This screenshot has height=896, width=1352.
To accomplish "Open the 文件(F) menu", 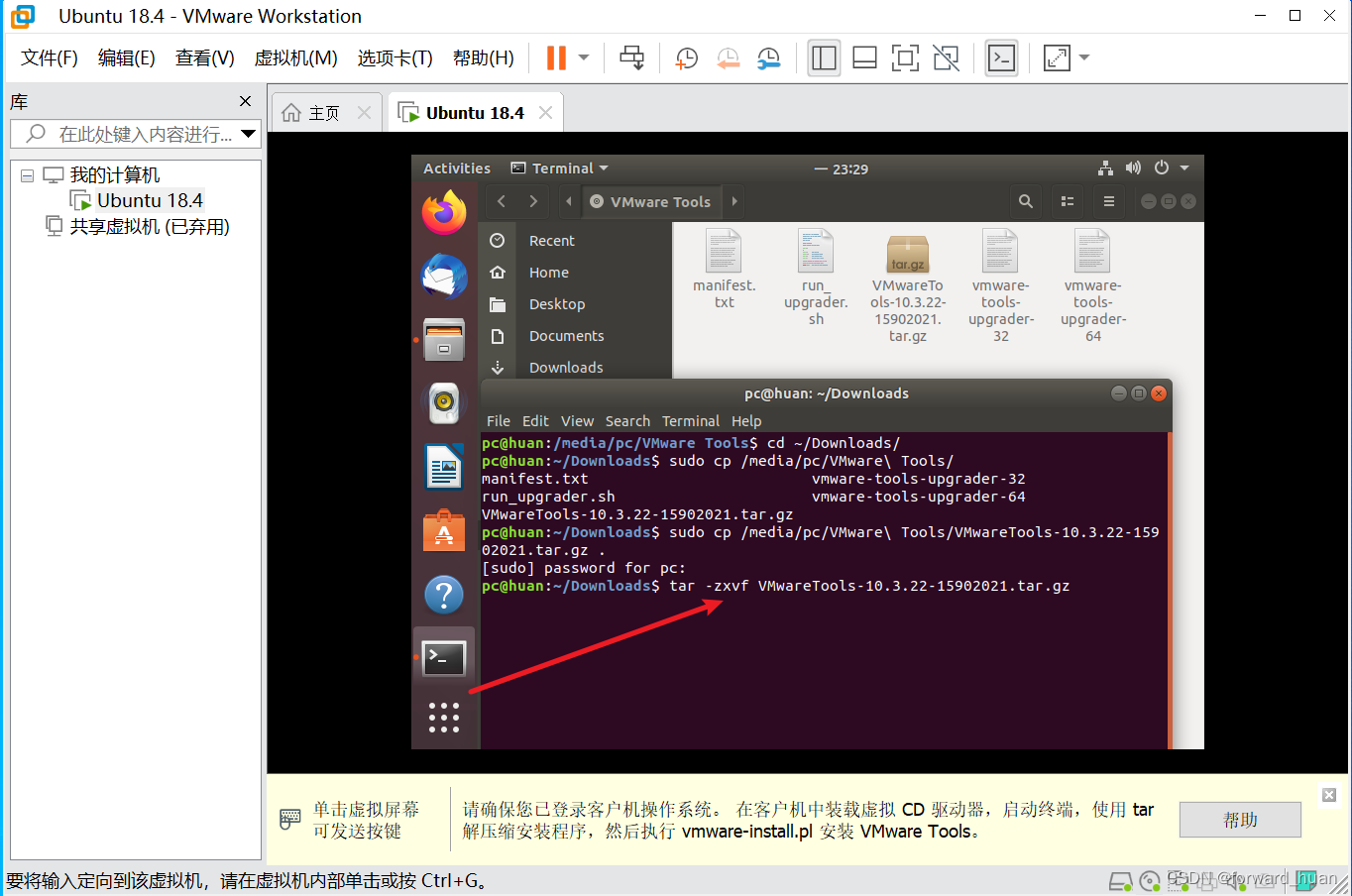I will click(x=49, y=57).
